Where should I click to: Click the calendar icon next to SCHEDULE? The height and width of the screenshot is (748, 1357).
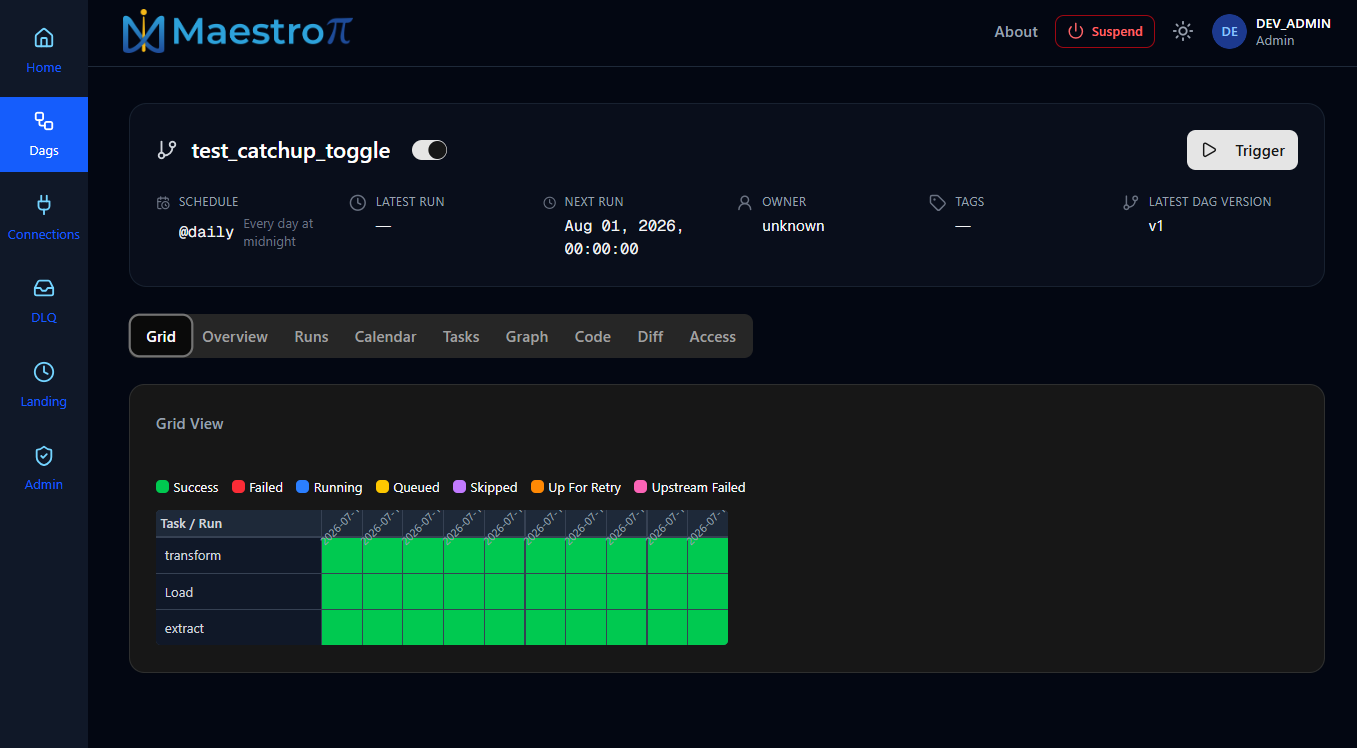click(163, 203)
